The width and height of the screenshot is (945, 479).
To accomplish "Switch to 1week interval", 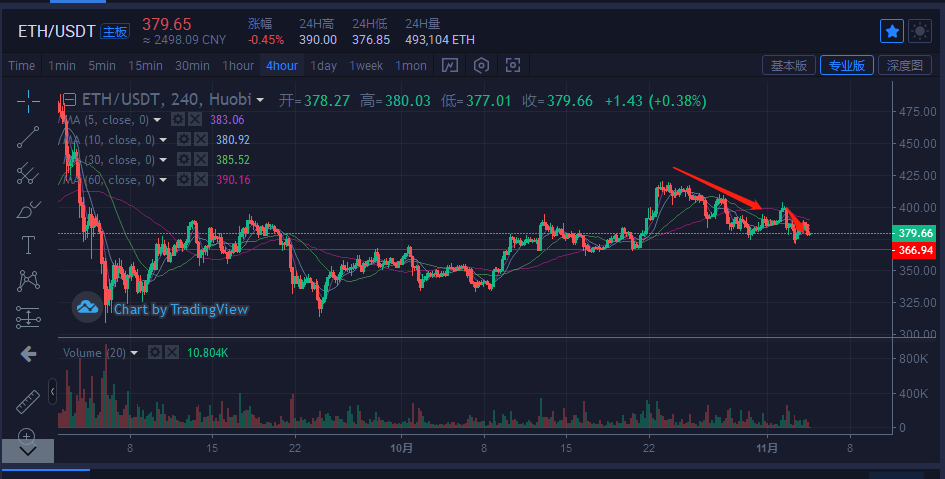I will 366,66.
